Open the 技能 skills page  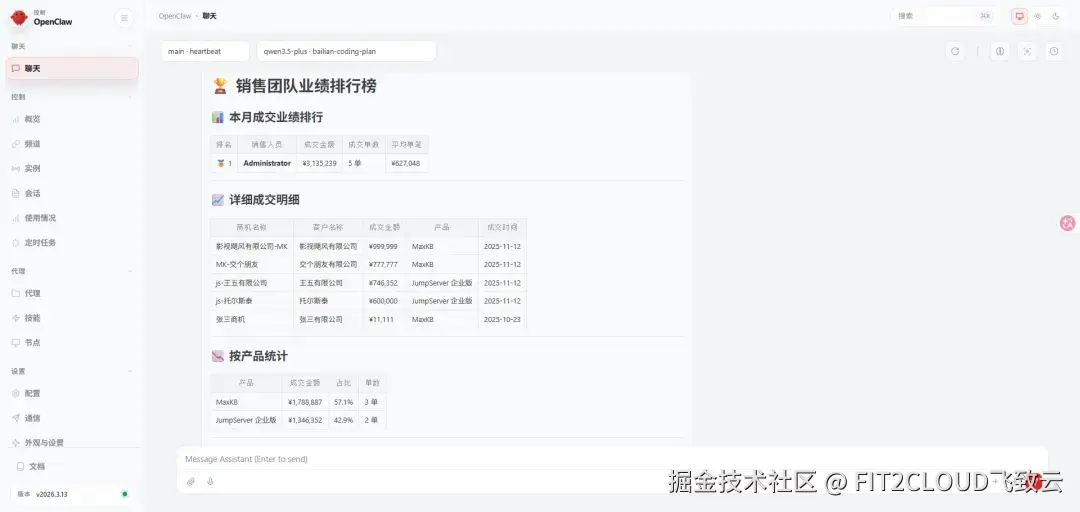click(x=72, y=318)
